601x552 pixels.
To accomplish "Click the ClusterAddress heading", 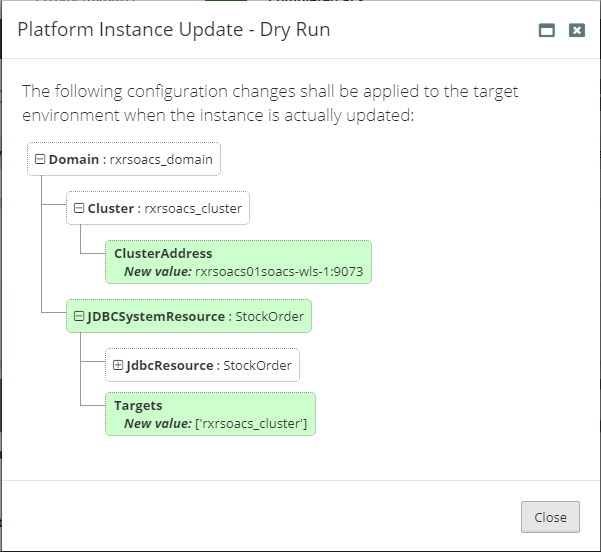I will tap(163, 254).
